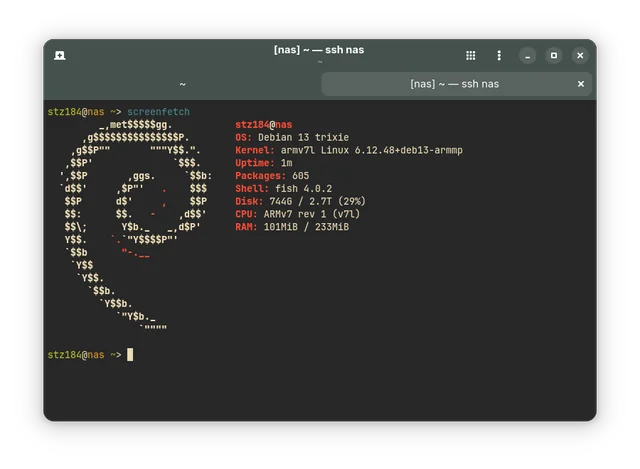
Task: Click the "OS: Debian 13 trixie" line
Action: [289, 138]
